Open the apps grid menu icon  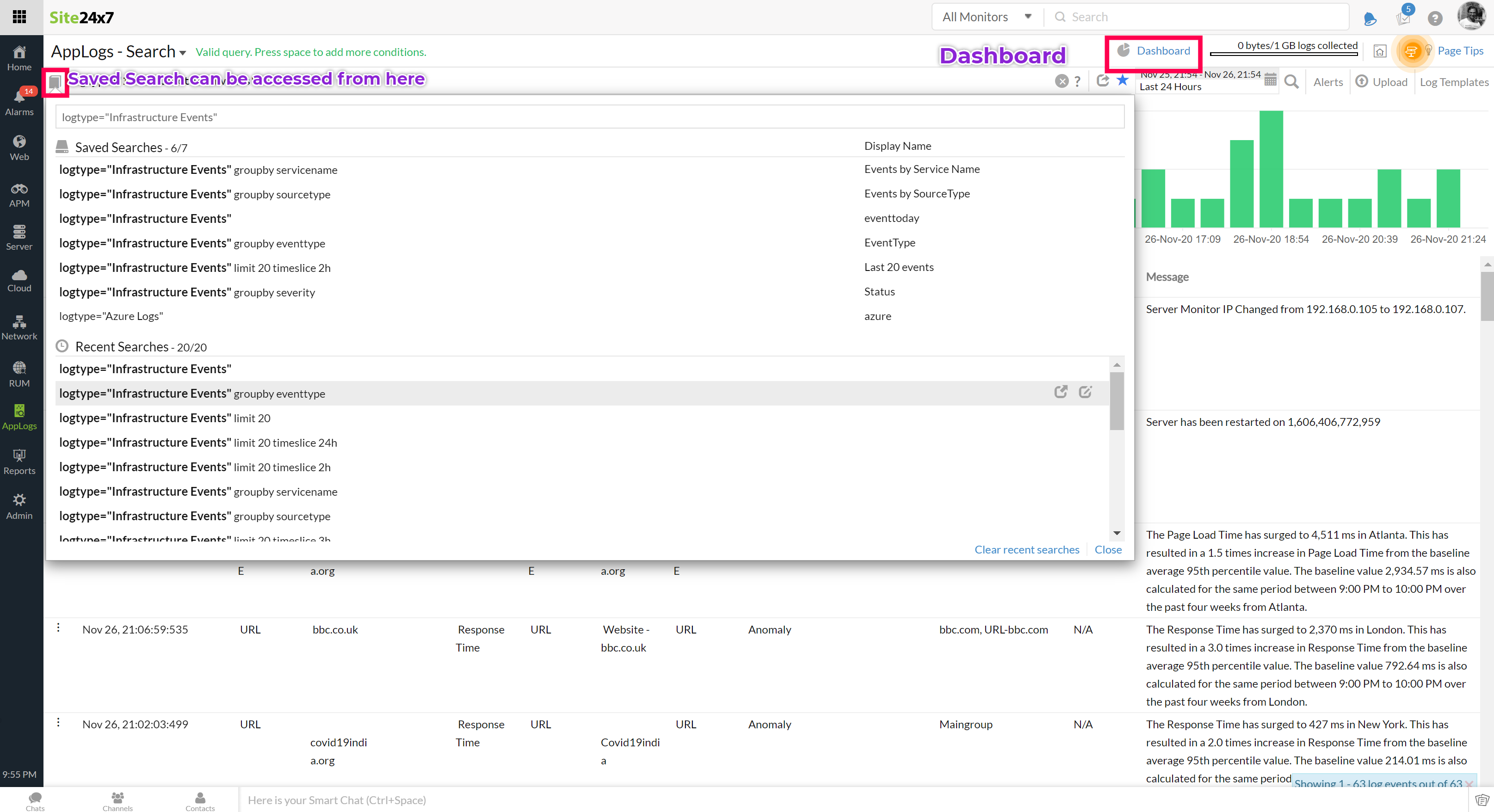(x=19, y=17)
